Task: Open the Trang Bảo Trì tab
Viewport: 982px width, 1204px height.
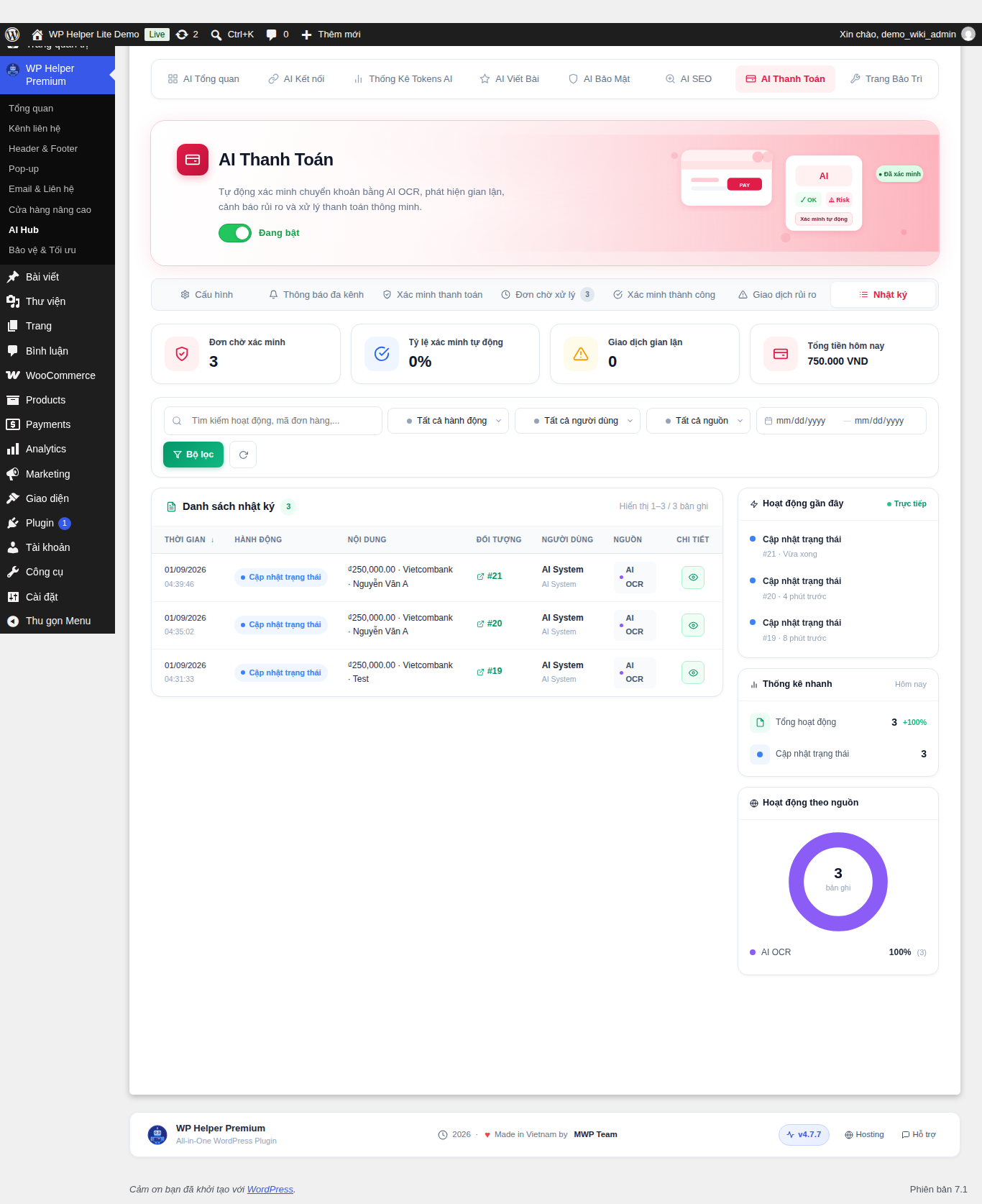Action: click(886, 79)
